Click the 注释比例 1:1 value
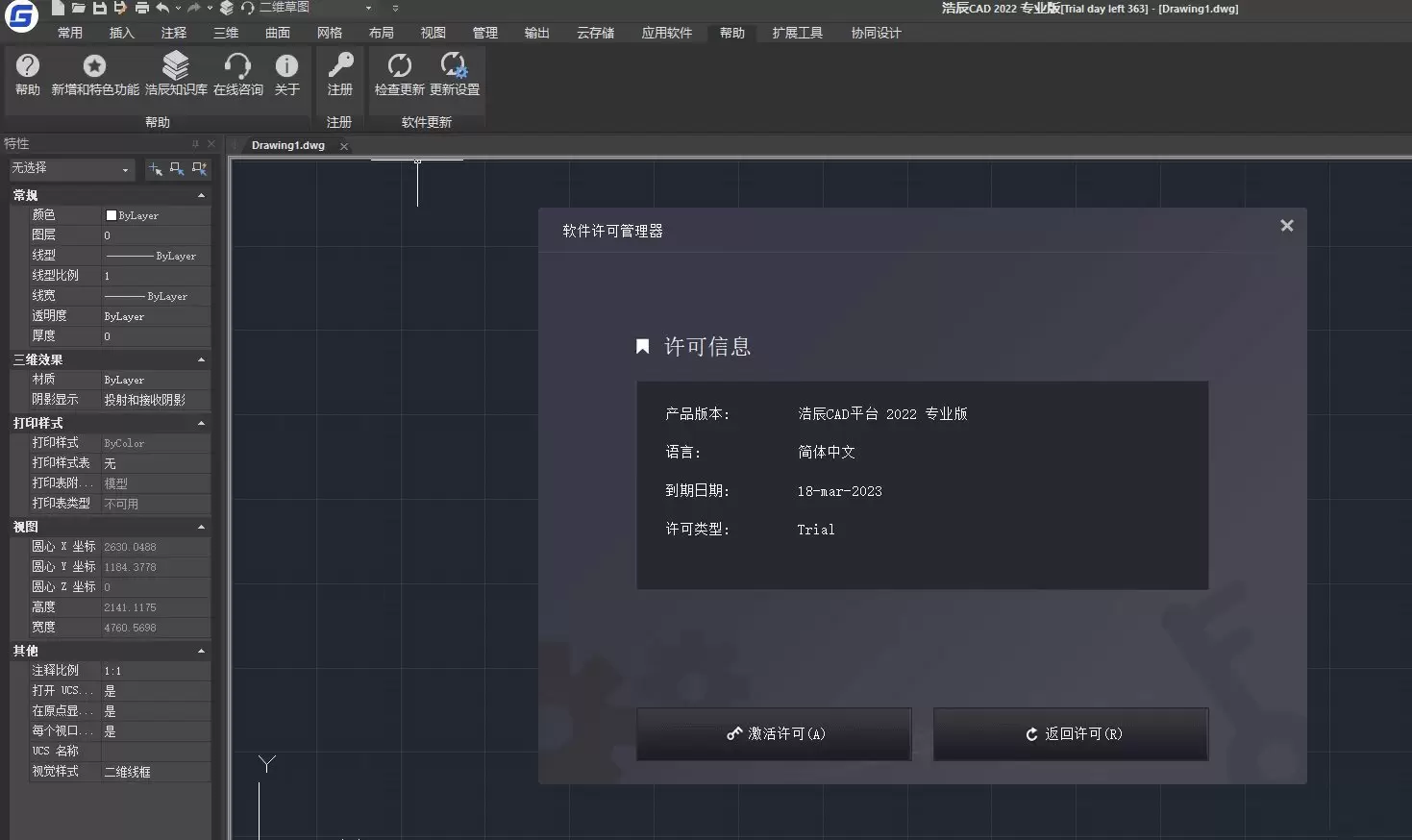Image resolution: width=1412 pixels, height=840 pixels. click(156, 671)
